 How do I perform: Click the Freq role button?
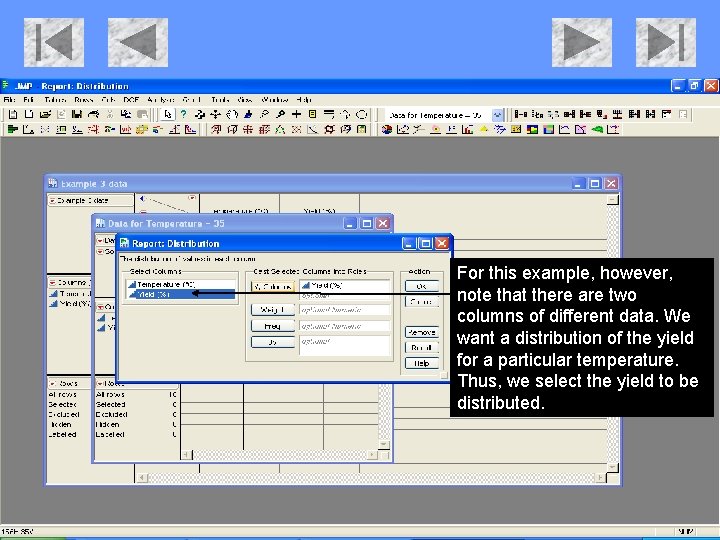point(273,326)
